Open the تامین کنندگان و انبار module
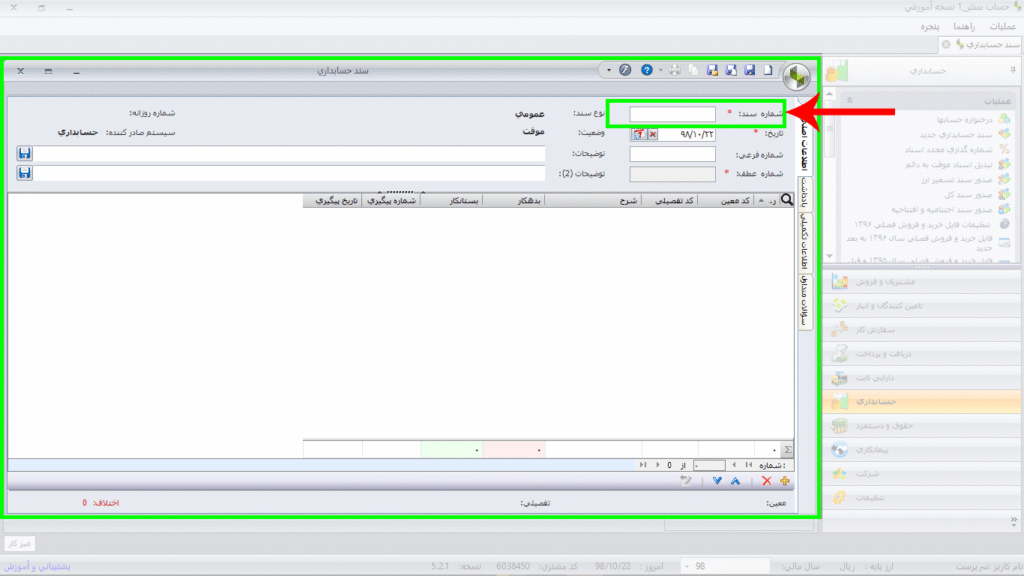 [x=921, y=306]
